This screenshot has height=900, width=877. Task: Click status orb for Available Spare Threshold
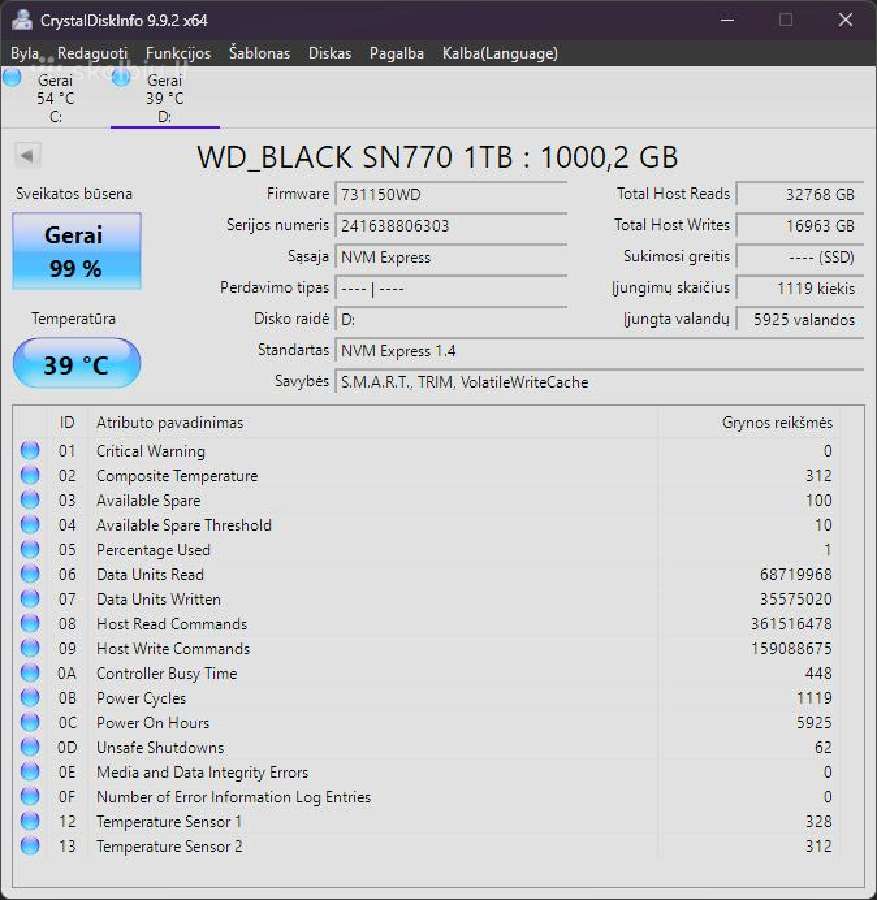[x=30, y=525]
